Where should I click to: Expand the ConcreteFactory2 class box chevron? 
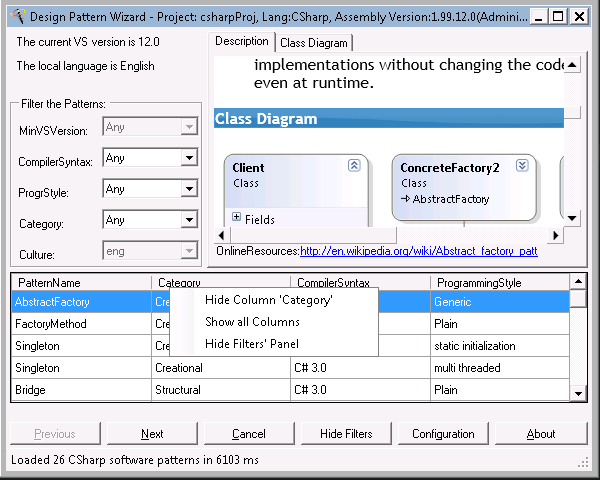[x=522, y=165]
